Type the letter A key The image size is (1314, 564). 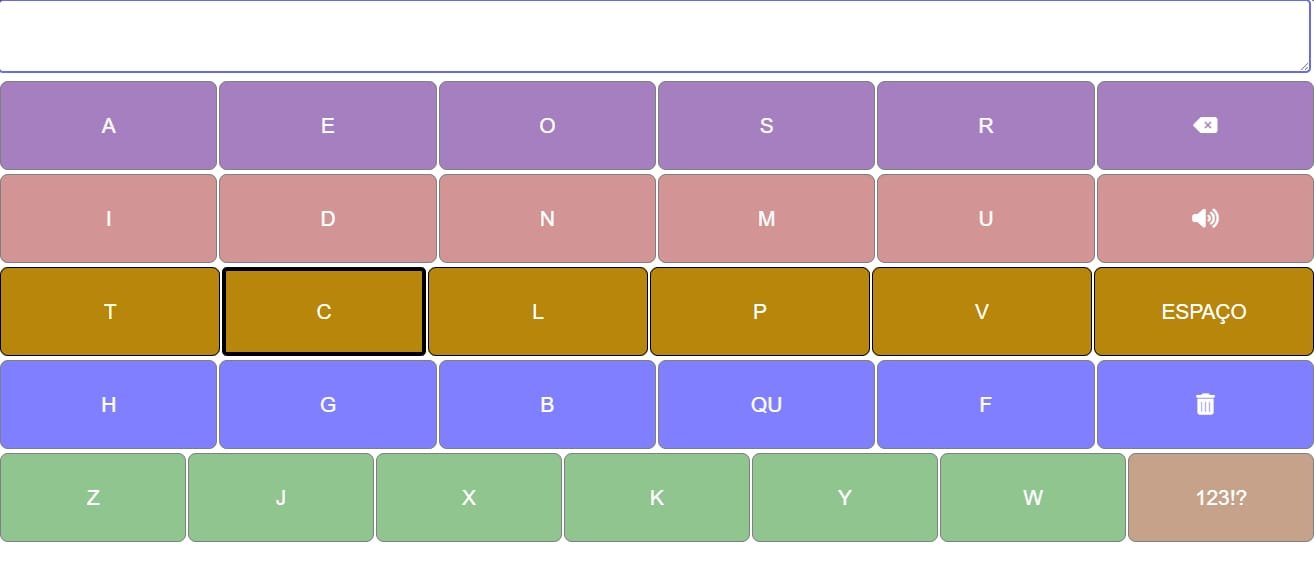coord(108,125)
